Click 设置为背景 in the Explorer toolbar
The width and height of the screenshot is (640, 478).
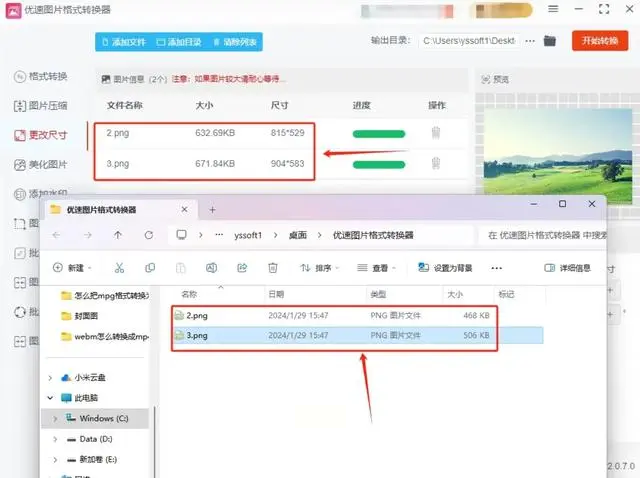(445, 268)
